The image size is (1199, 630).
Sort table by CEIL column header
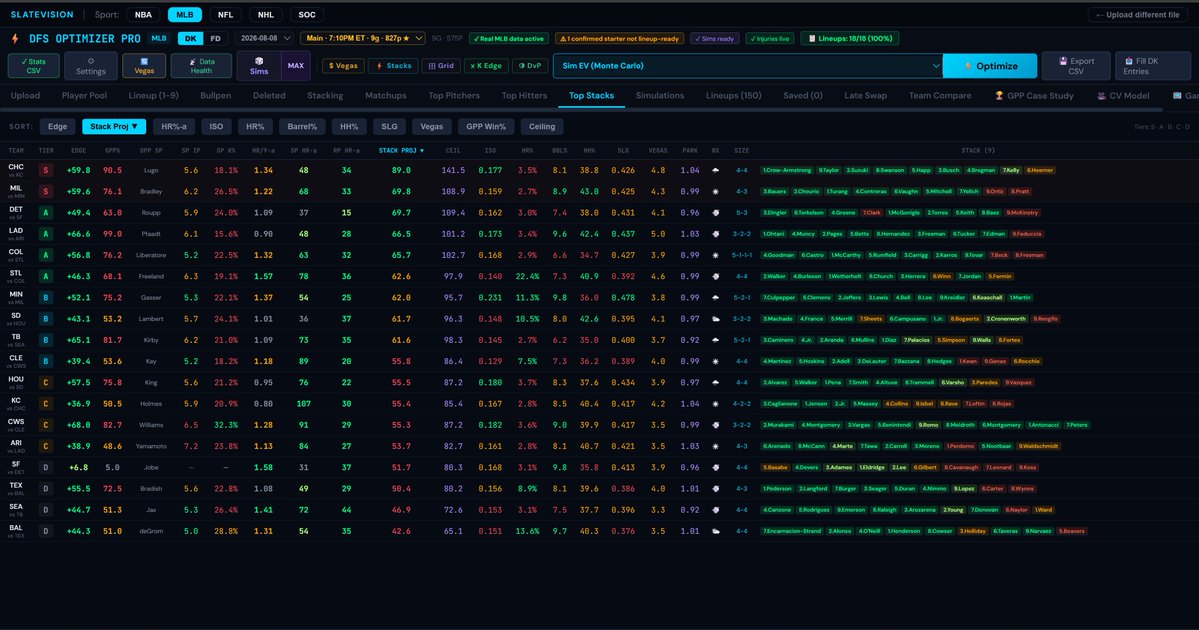(453, 151)
